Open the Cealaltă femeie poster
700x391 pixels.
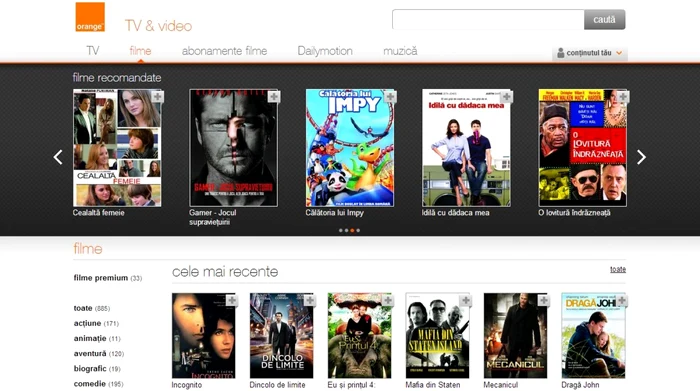(117, 148)
